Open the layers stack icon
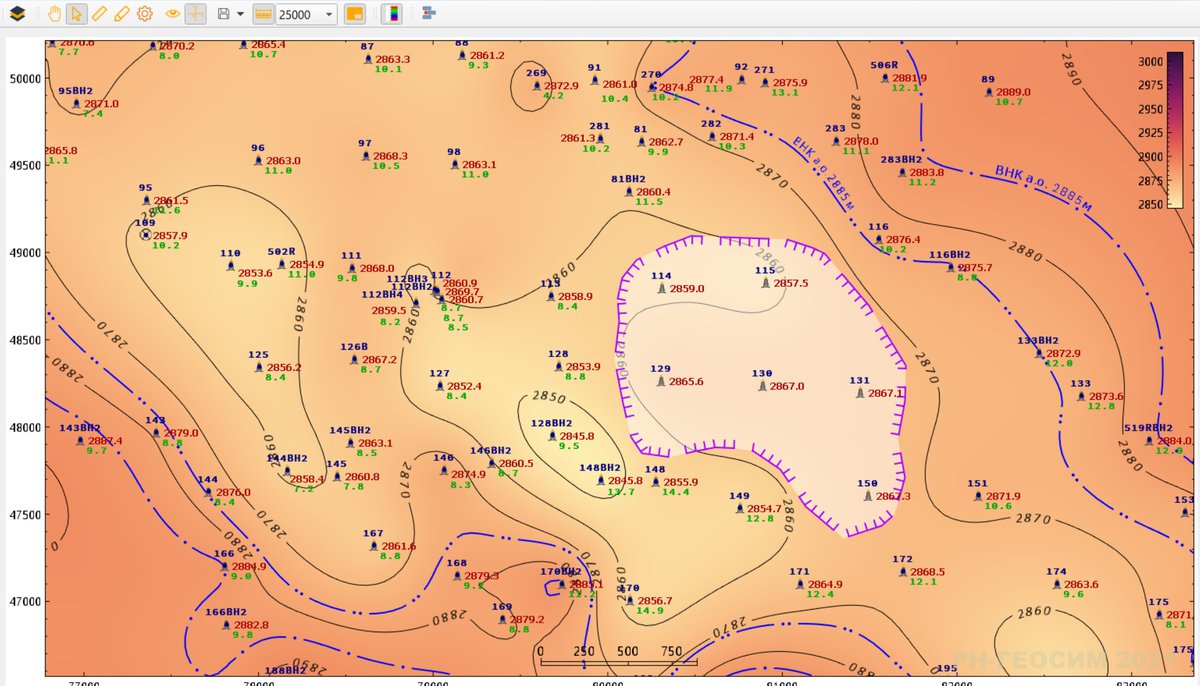Screen dimensions: 1200x686 point(17,14)
